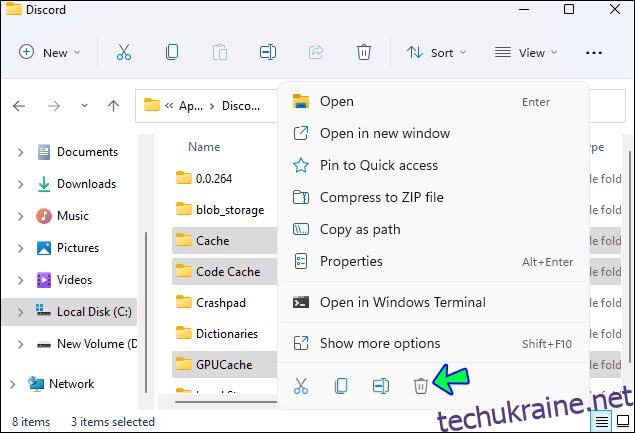Click the context menu Rename icon
Image resolution: width=635 pixels, height=433 pixels.
[x=381, y=386]
